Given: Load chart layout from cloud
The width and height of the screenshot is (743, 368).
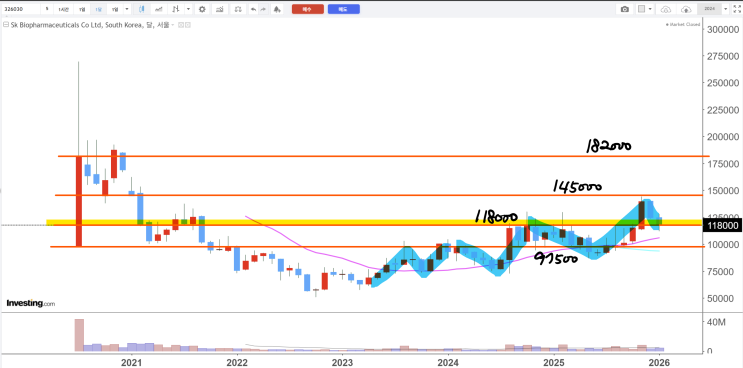Looking at the screenshot, I should coord(666,9).
